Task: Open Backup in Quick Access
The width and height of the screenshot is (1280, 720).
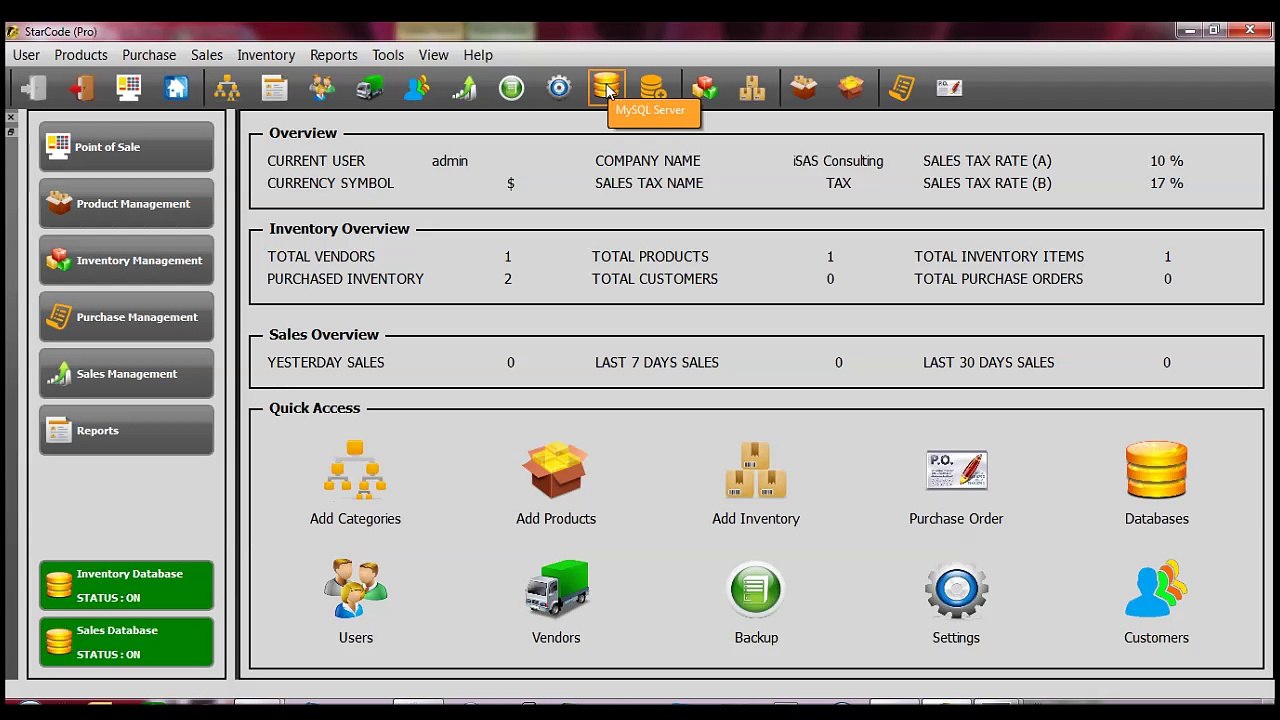Action: coord(756,602)
